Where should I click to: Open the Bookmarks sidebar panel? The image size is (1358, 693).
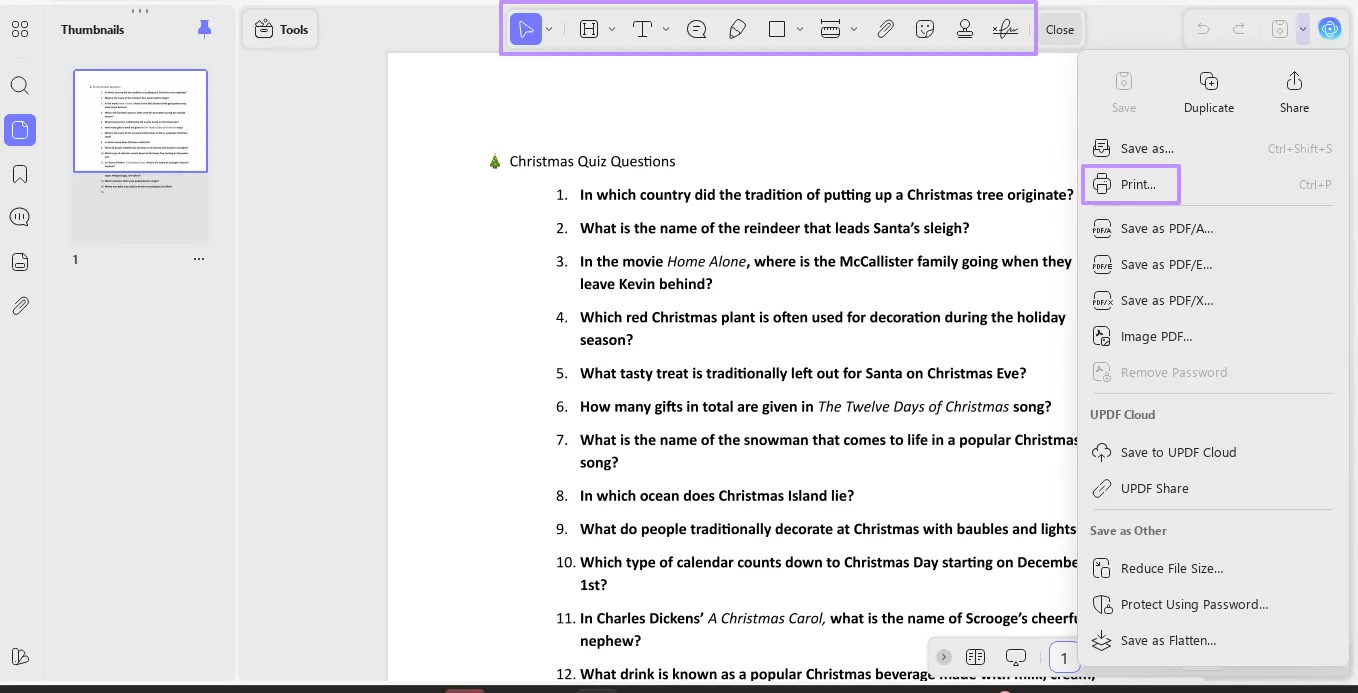click(x=20, y=173)
